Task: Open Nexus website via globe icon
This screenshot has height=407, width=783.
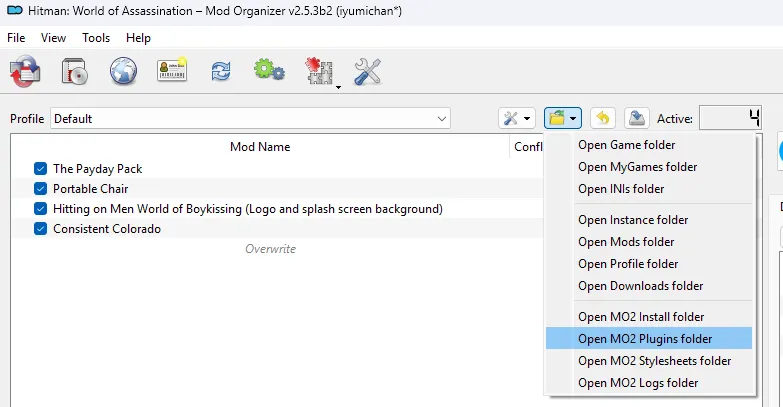Action: point(123,71)
